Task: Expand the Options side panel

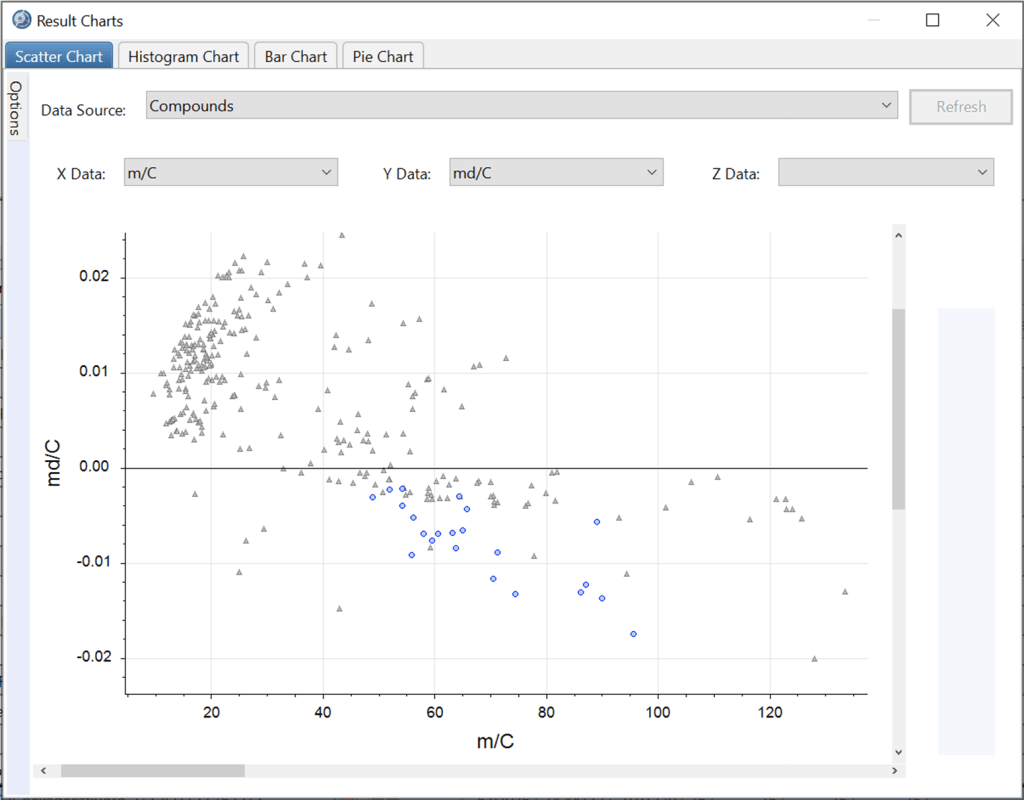Action: click(x=15, y=108)
